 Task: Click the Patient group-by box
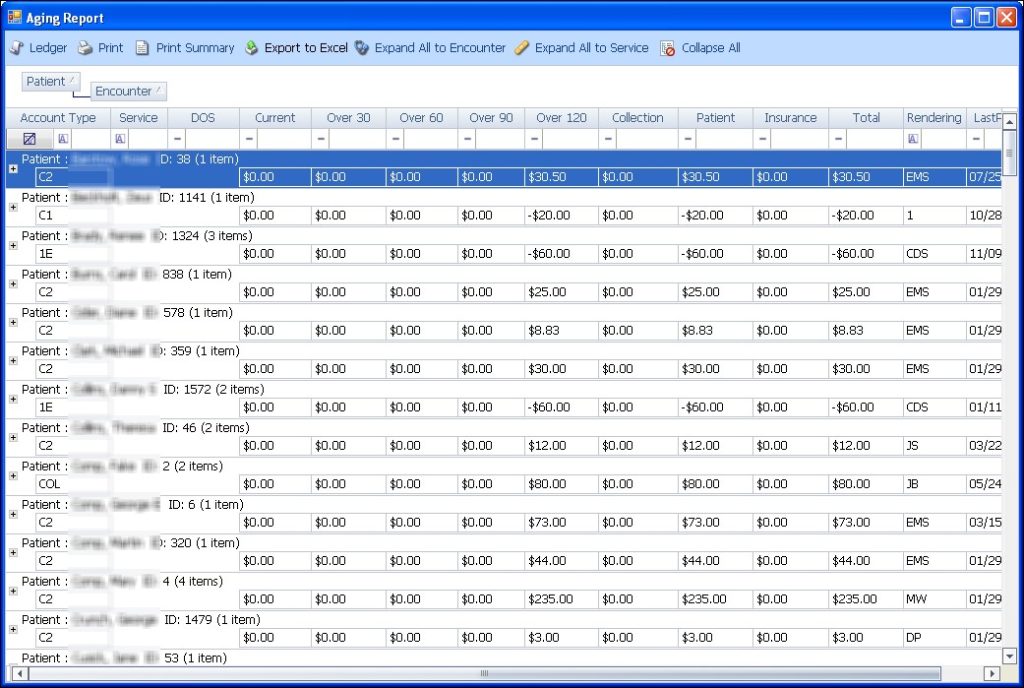50,82
